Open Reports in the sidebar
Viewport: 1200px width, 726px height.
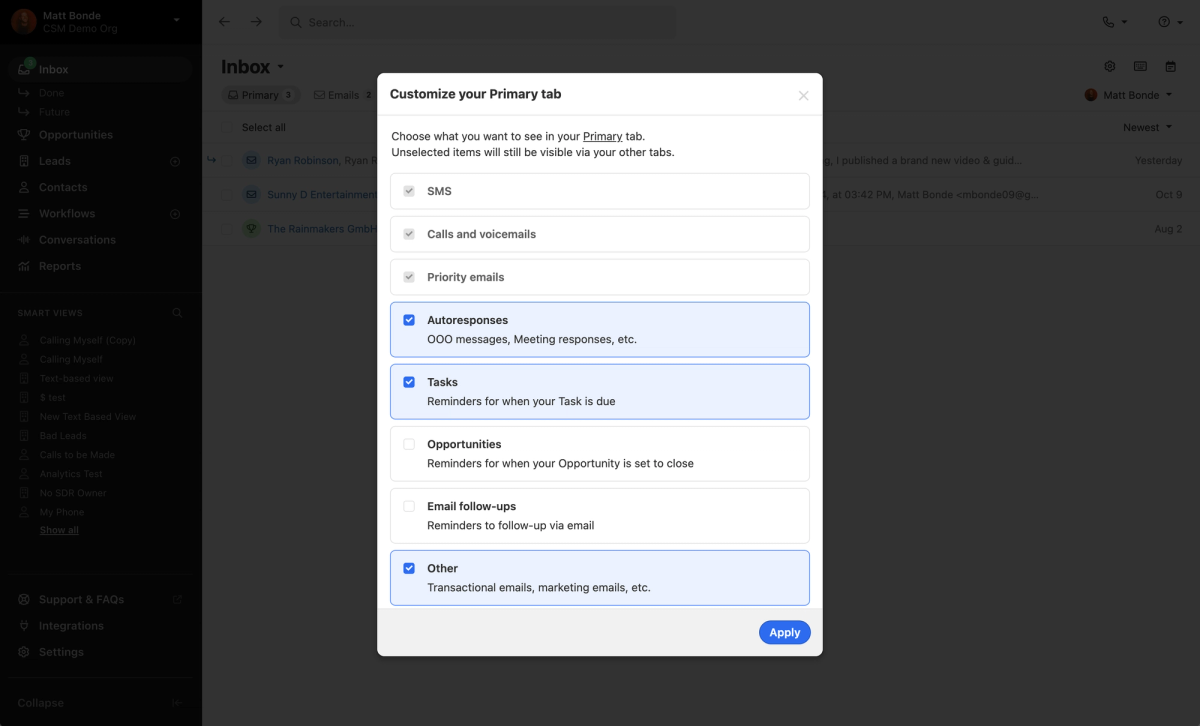[x=60, y=266]
